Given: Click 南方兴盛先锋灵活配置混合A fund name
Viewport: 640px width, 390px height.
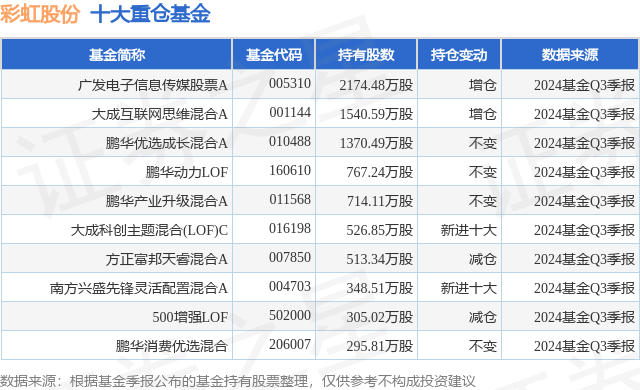Looking at the screenshot, I should point(139,288).
